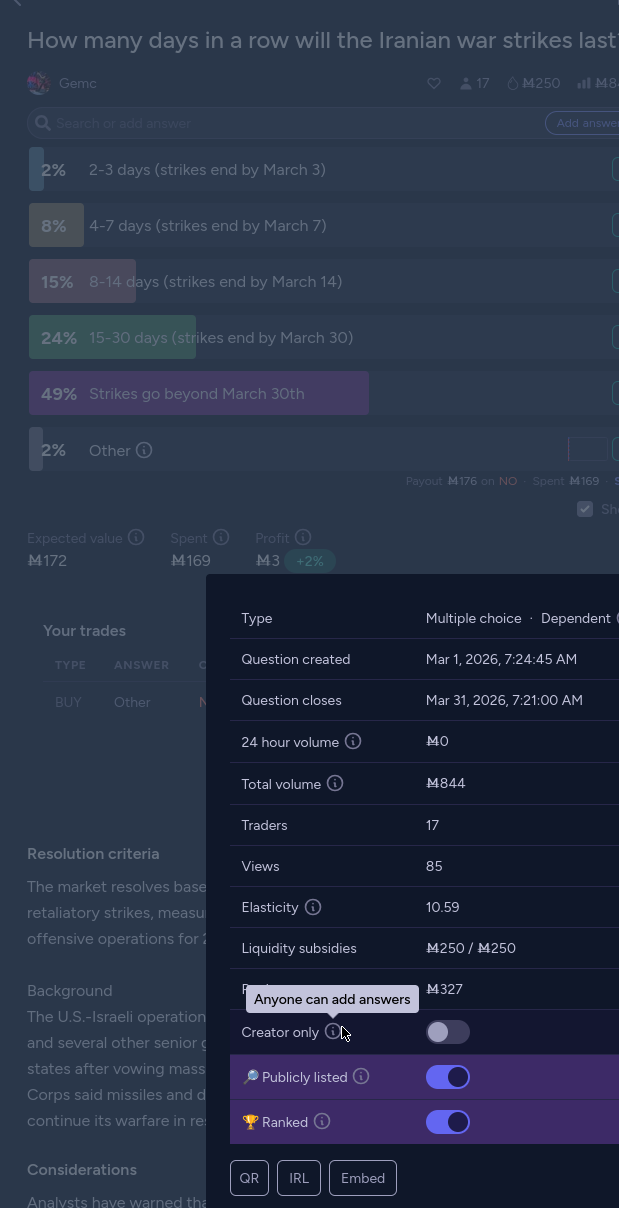Click info icon next to Other answer
This screenshot has width=619, height=1208.
144,450
